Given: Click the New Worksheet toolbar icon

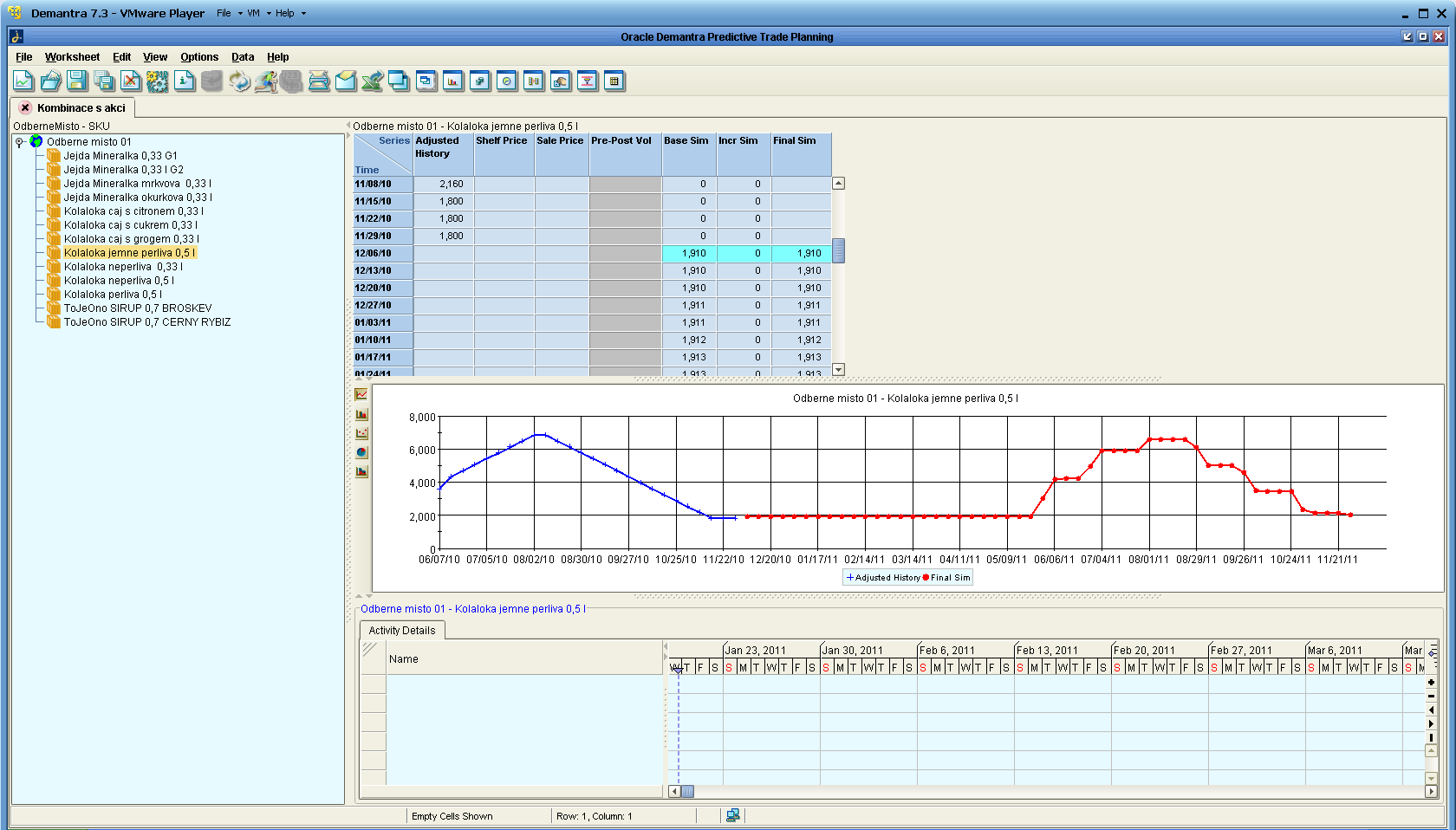Looking at the screenshot, I should click(x=23, y=81).
